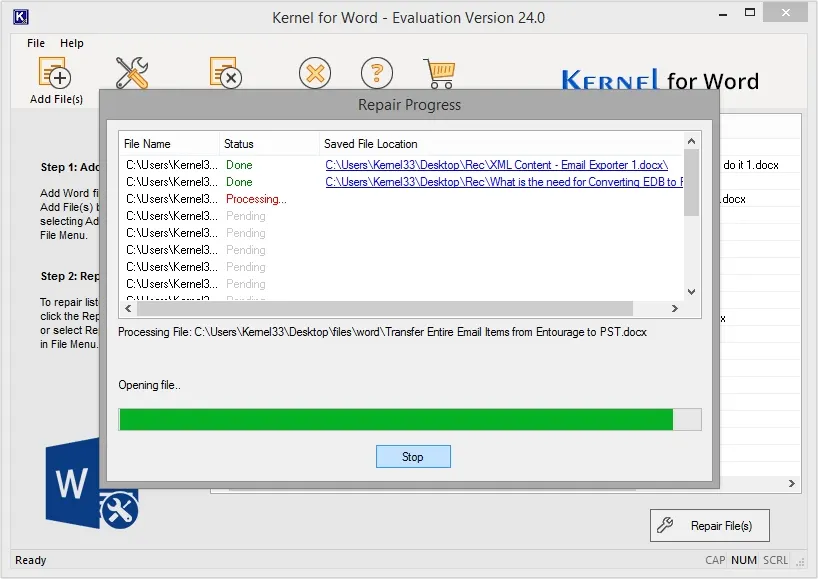Click the horizontal scrollbar thumb in progress list
Screen dimensions: 818x579
click(385, 308)
